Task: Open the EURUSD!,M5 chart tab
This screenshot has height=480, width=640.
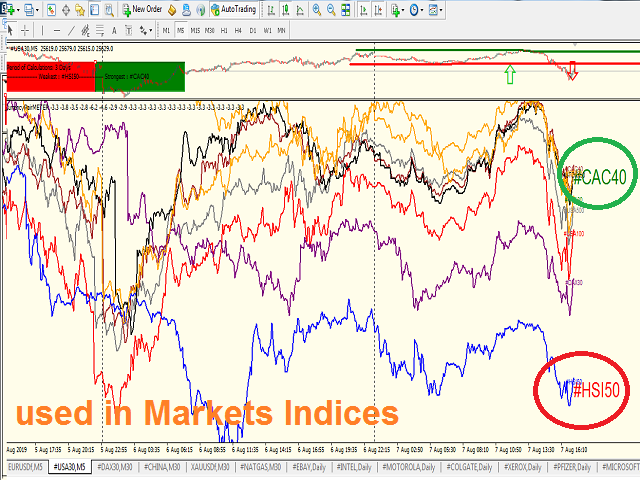Action: [25, 467]
